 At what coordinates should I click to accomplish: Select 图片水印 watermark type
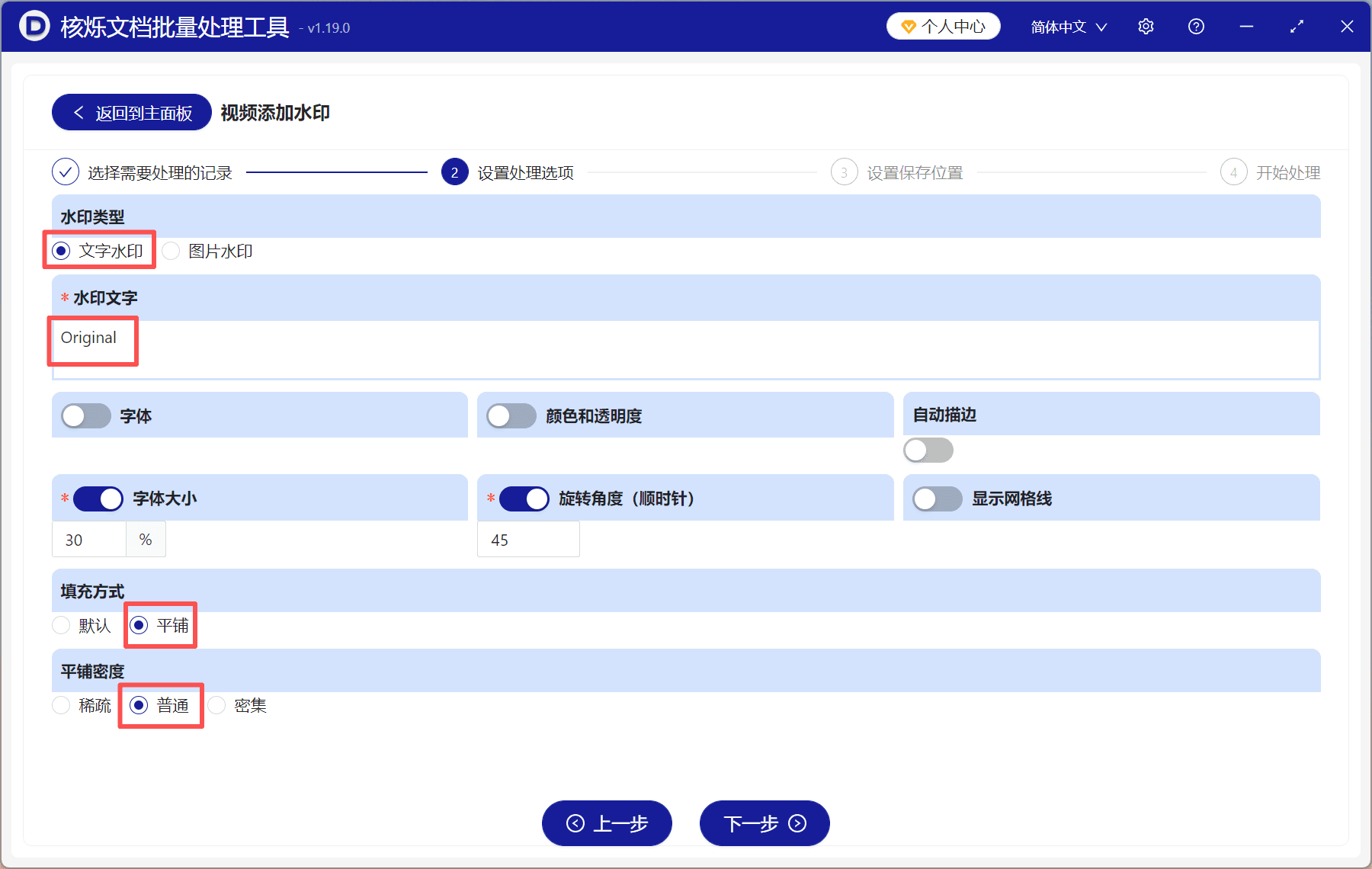pyautogui.click(x=171, y=251)
